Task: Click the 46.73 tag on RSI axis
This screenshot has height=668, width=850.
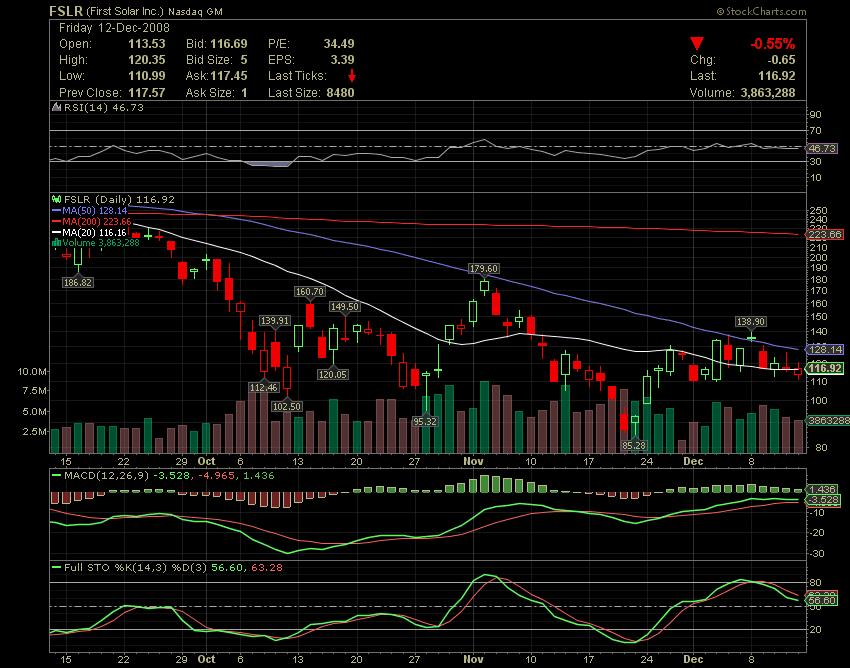Action: coord(822,148)
